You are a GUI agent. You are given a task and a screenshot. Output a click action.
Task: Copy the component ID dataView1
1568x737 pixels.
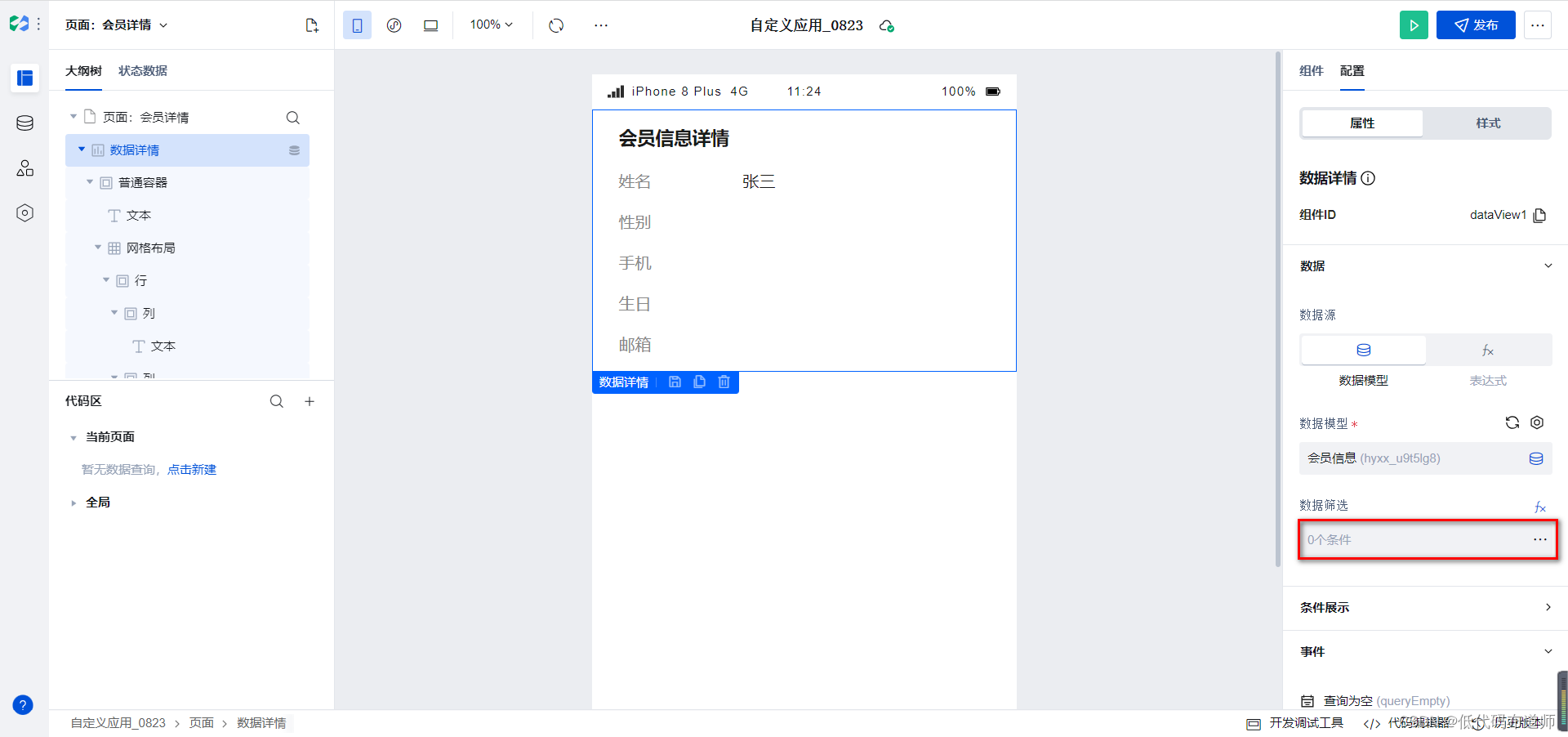click(x=1540, y=215)
